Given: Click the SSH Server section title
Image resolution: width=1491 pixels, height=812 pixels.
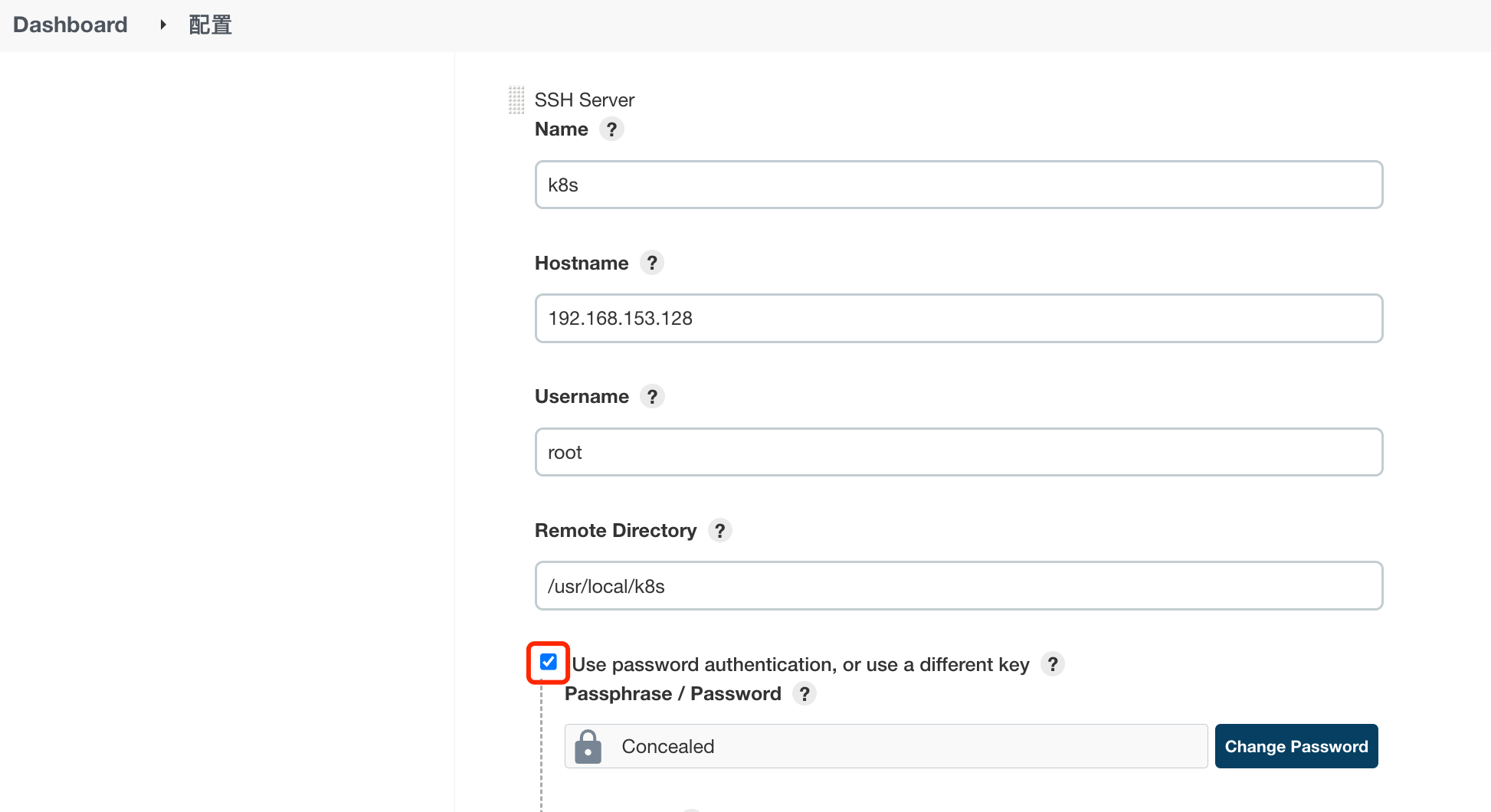Looking at the screenshot, I should pyautogui.click(x=585, y=100).
